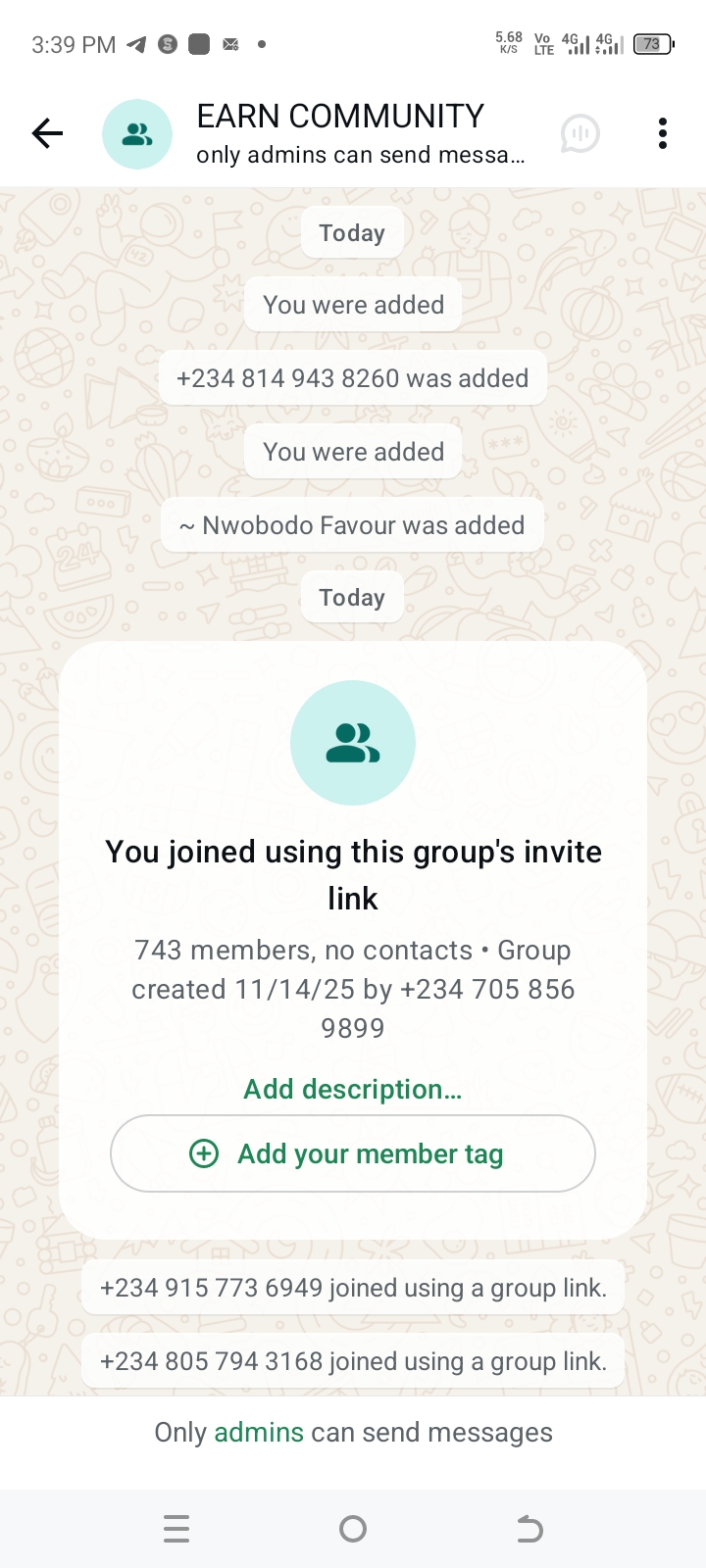Viewport: 706px width, 1568px height.
Task: Tap +234 915 773 6949 joined message
Action: point(353,1288)
